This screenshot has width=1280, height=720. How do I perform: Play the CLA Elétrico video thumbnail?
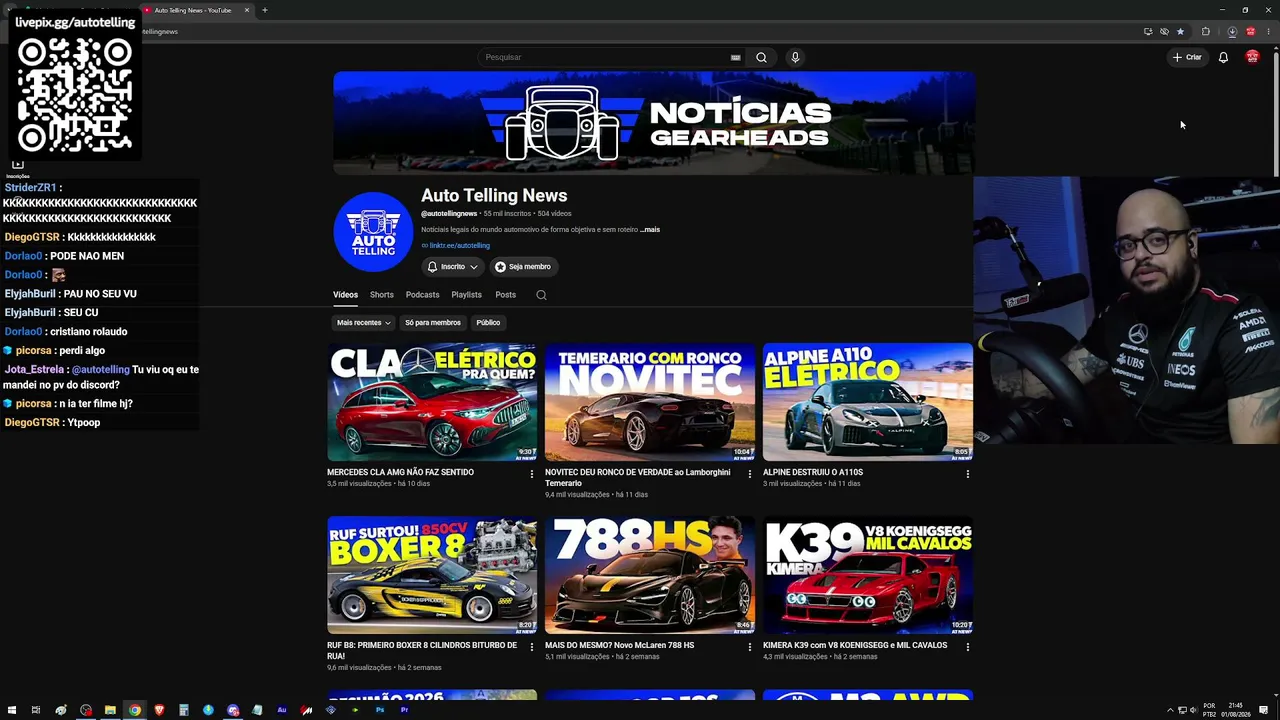pos(432,402)
